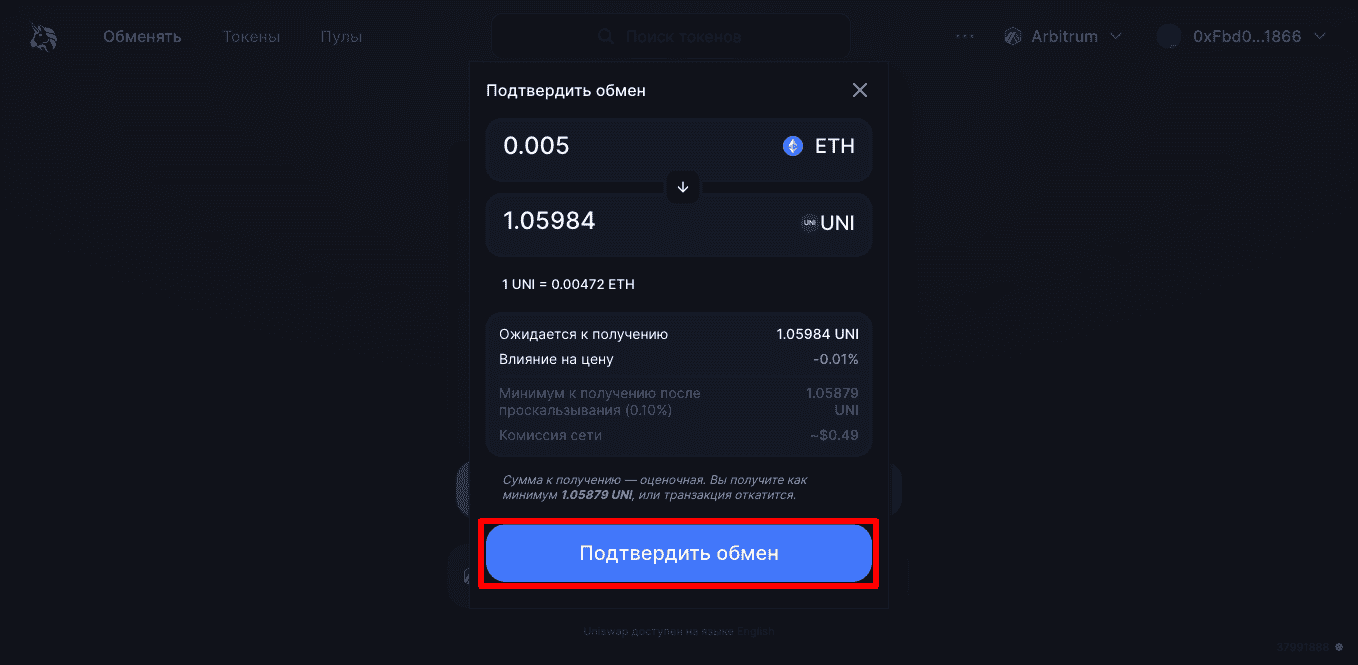
Task: Follow the English language link
Action: point(756,632)
